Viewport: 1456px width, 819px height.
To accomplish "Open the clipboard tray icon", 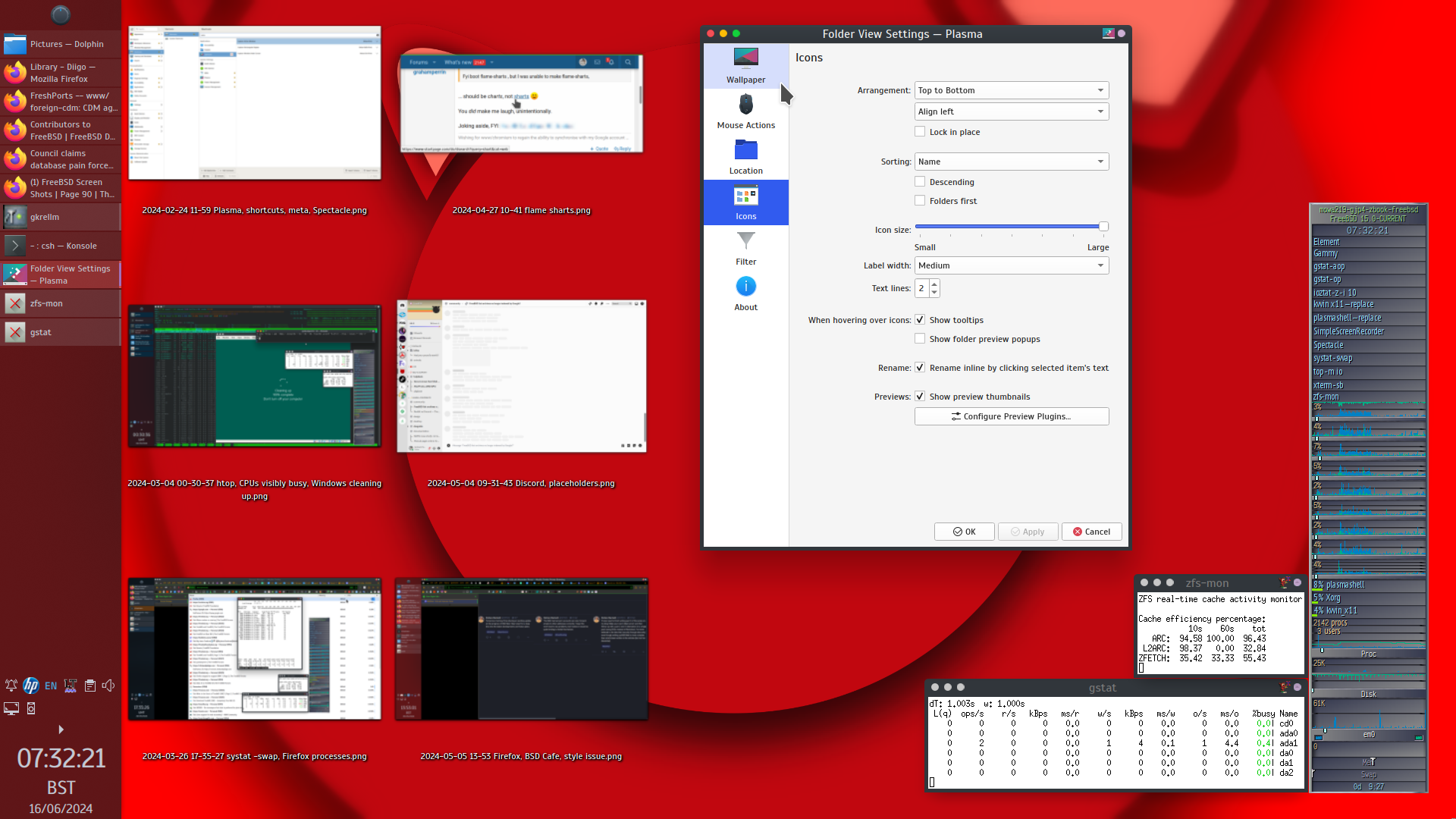I will click(x=90, y=686).
